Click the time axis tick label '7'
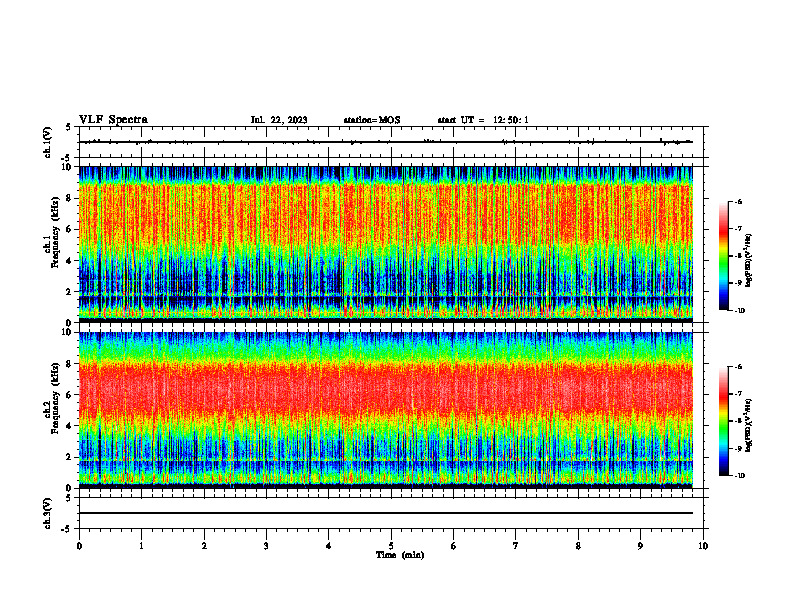Screen dimensions: 792x612 pyautogui.click(x=516, y=546)
